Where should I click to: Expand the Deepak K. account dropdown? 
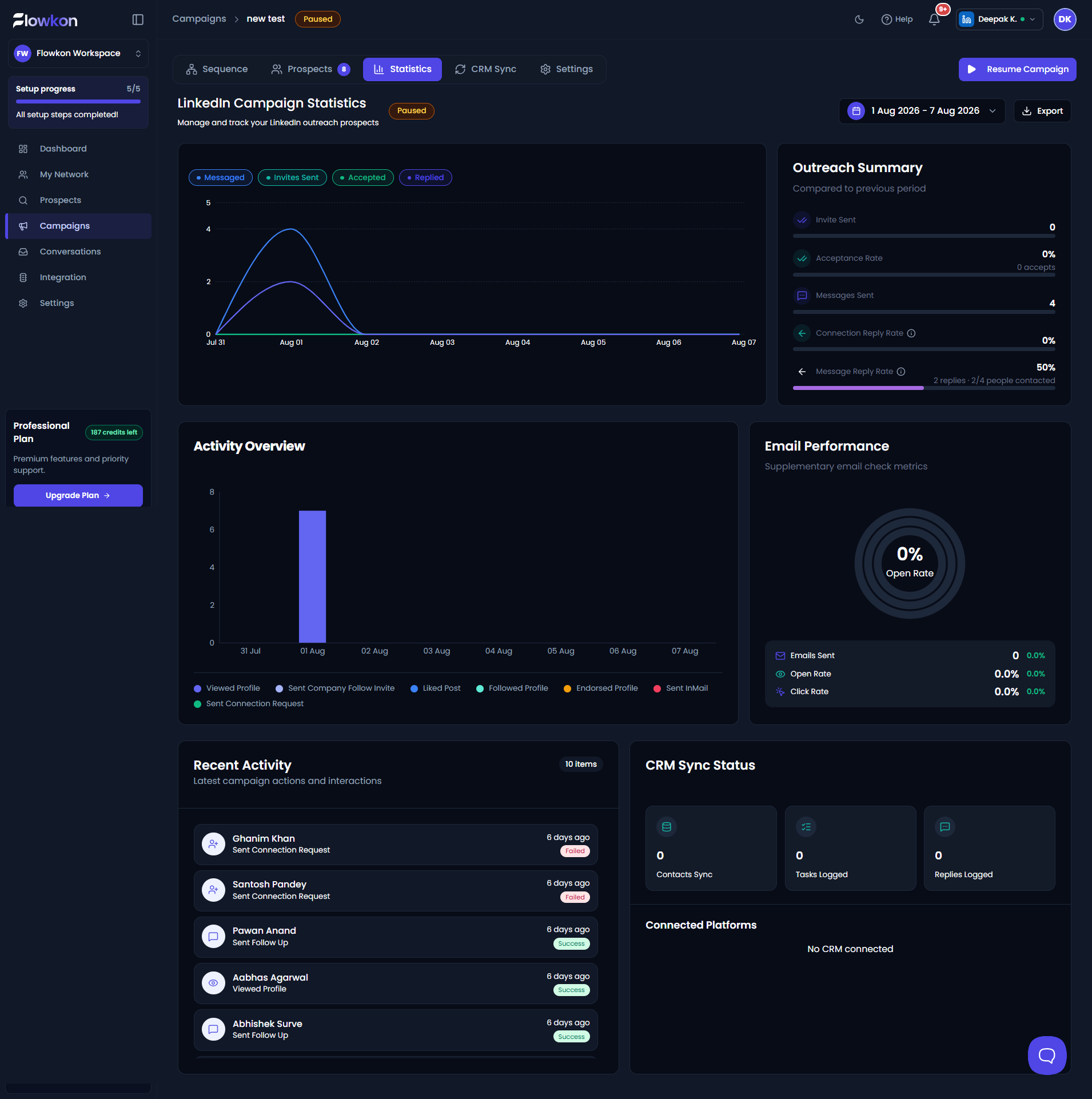click(999, 19)
